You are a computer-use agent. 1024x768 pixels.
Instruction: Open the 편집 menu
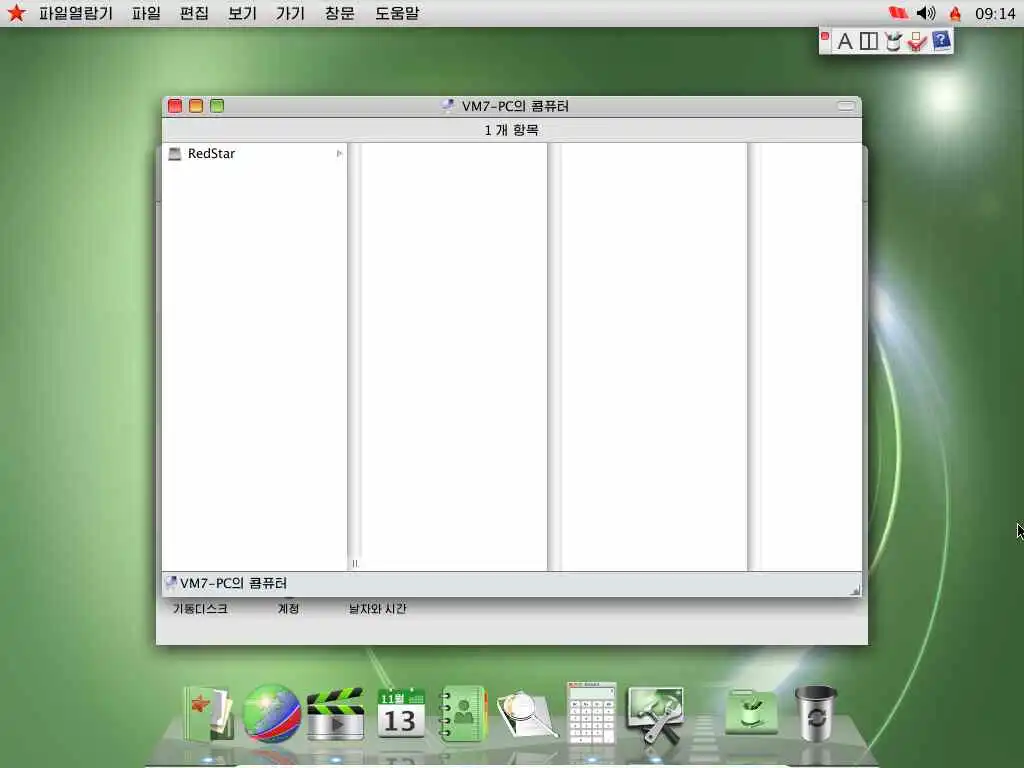click(x=194, y=13)
